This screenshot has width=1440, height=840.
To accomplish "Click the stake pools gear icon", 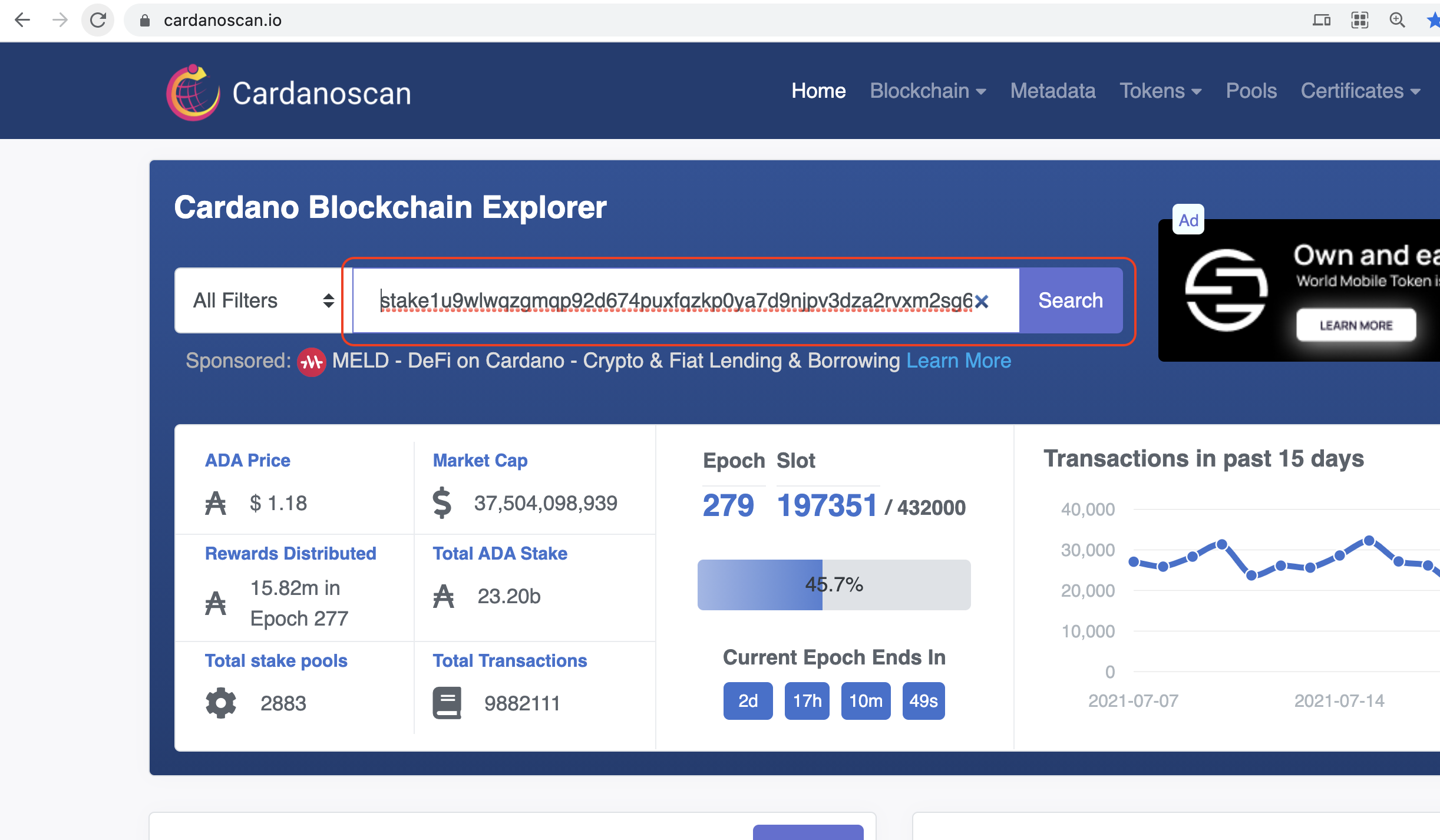I will click(x=221, y=703).
